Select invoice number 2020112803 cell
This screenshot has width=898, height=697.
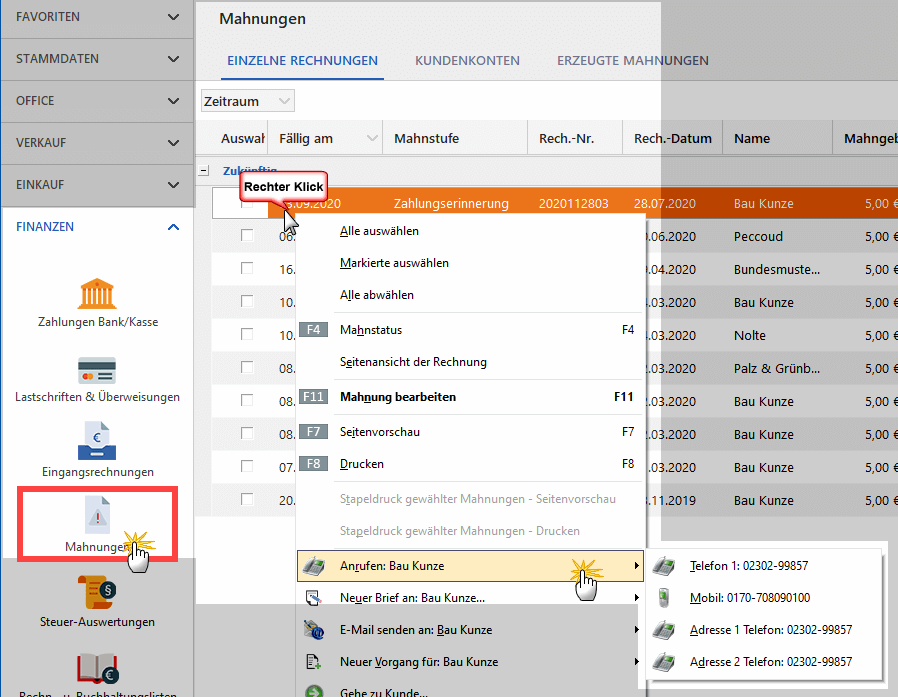point(574,203)
